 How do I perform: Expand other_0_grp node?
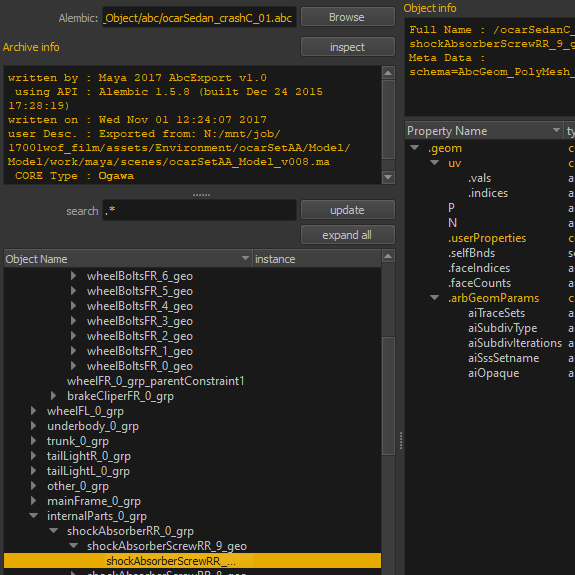click(33, 486)
